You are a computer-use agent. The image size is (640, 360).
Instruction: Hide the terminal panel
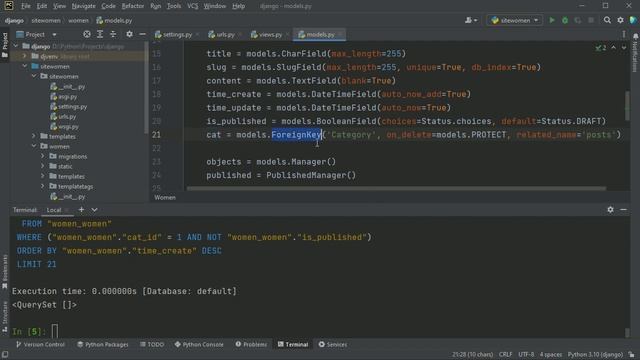click(623, 210)
